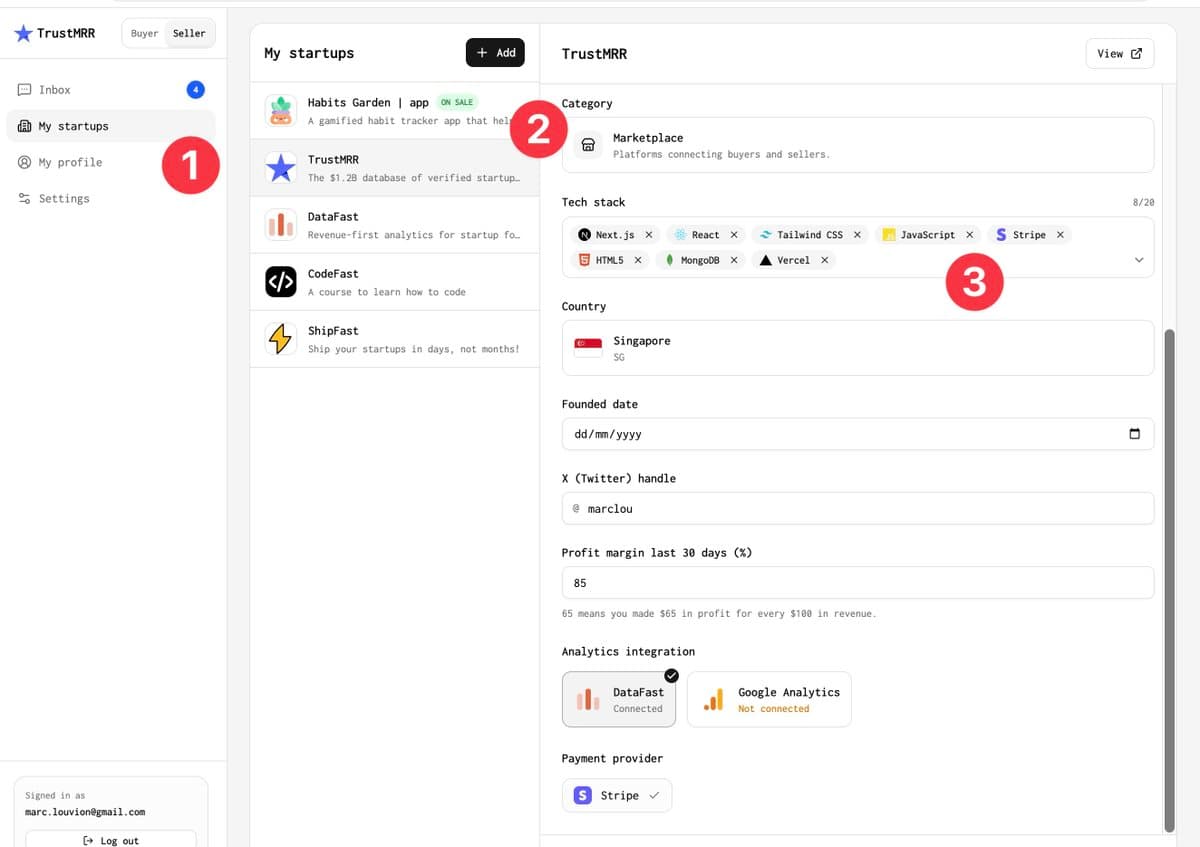Log out of the account

coord(111,840)
